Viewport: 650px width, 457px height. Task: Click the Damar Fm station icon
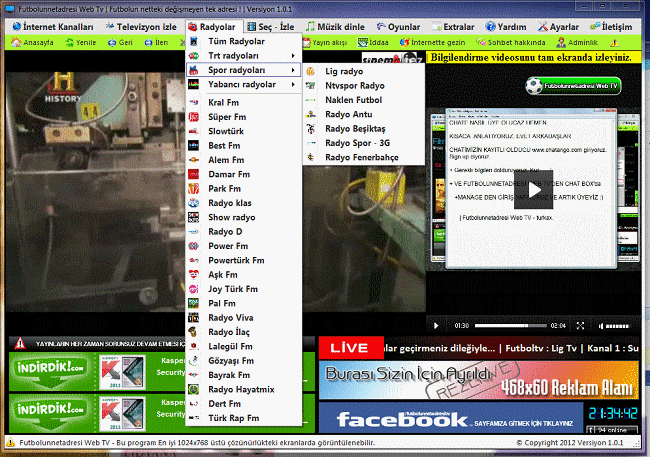click(x=194, y=174)
